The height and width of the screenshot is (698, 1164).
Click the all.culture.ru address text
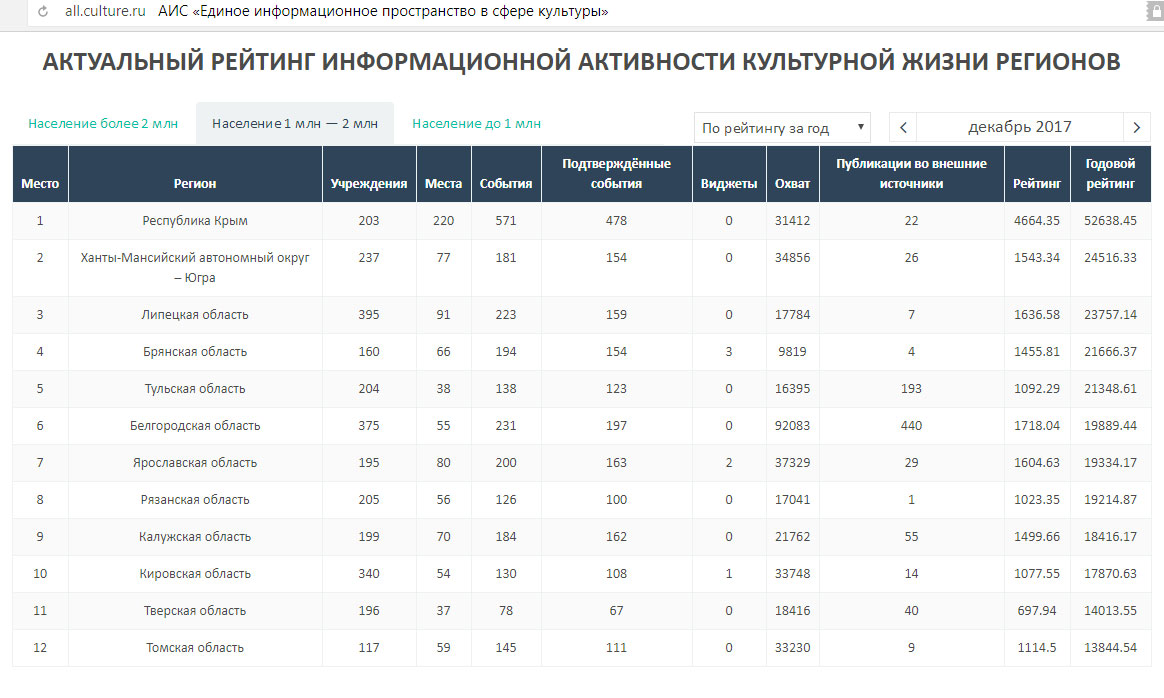tap(104, 12)
